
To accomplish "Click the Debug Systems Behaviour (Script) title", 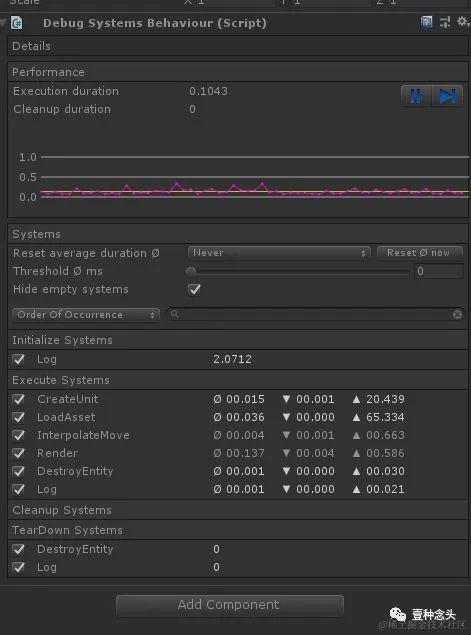I will 155,23.
